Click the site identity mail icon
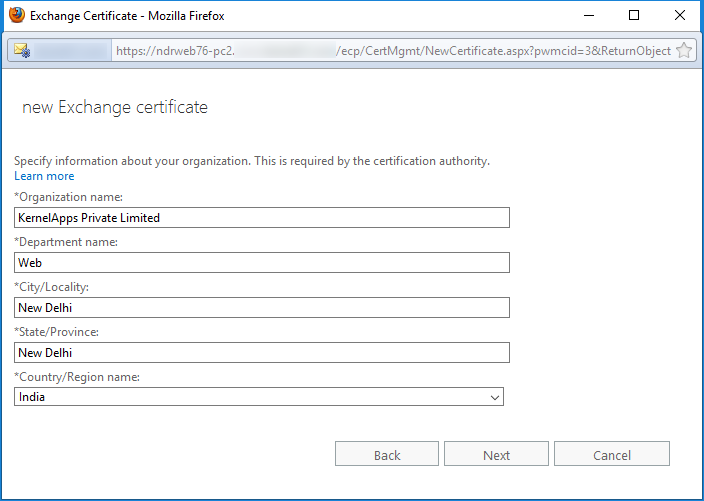 tap(22, 50)
